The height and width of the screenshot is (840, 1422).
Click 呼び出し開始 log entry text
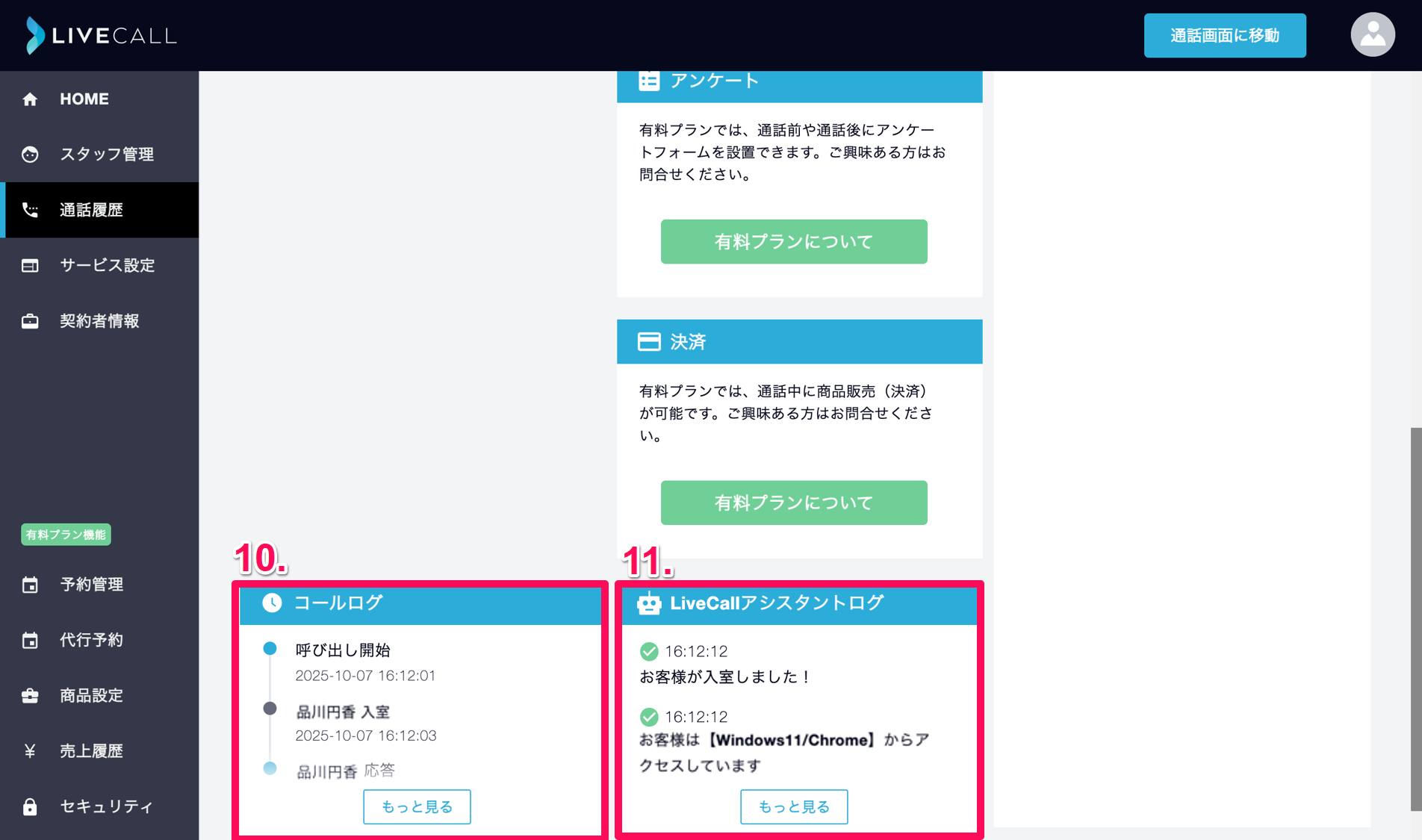[343, 650]
